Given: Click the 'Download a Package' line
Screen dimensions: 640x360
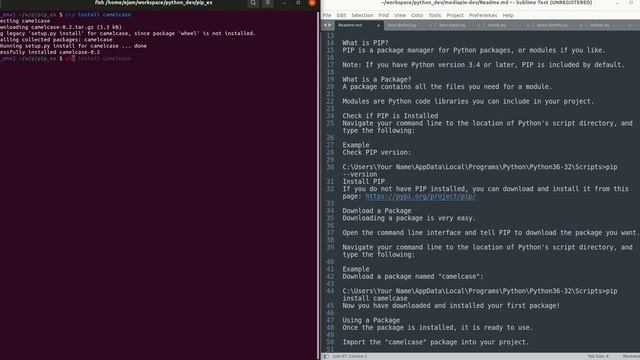Looking at the screenshot, I should 377,211.
